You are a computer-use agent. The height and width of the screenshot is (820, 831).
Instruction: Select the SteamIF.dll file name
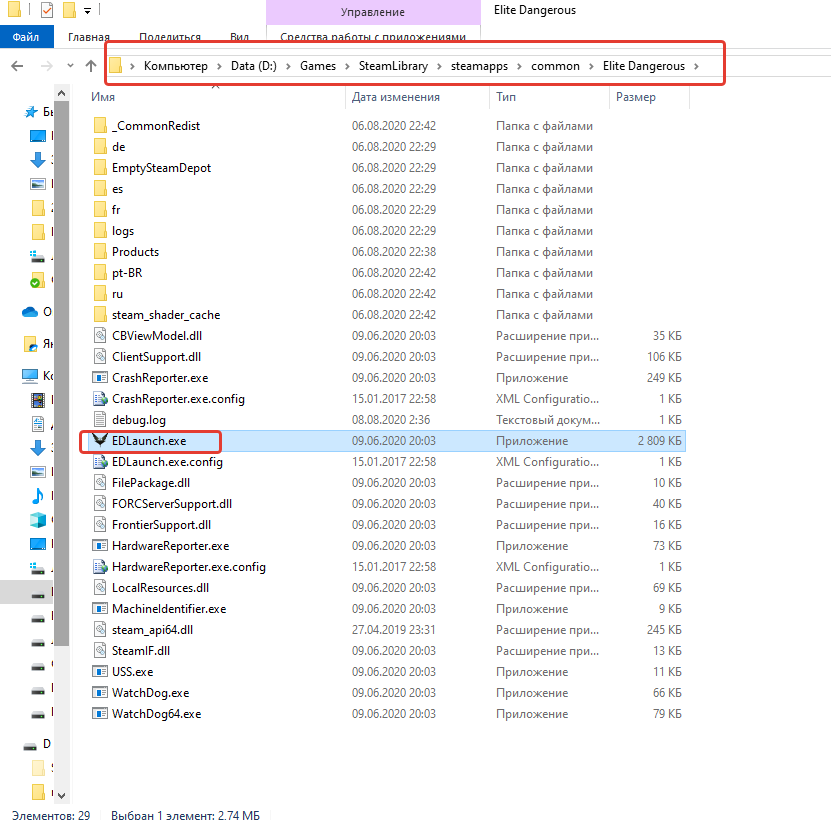(141, 650)
